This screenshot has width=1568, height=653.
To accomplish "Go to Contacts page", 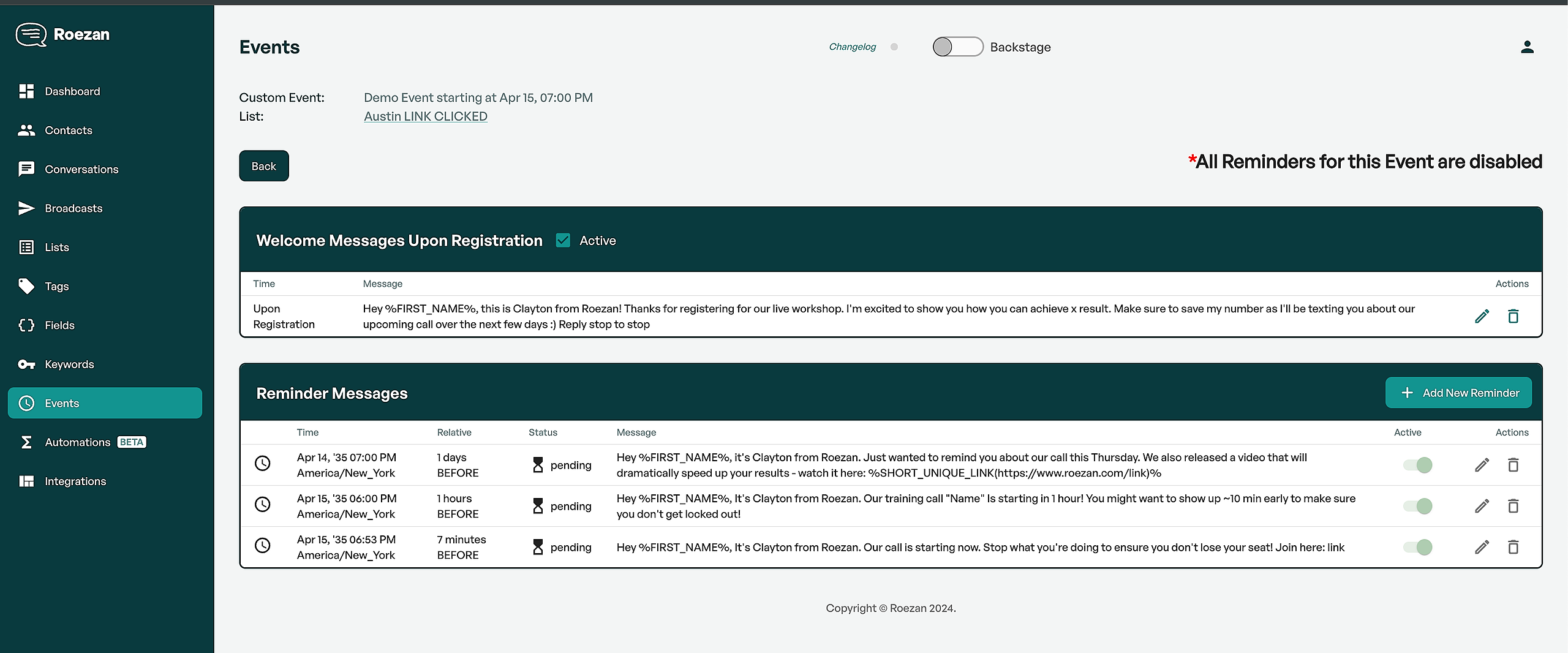I will tap(105, 130).
